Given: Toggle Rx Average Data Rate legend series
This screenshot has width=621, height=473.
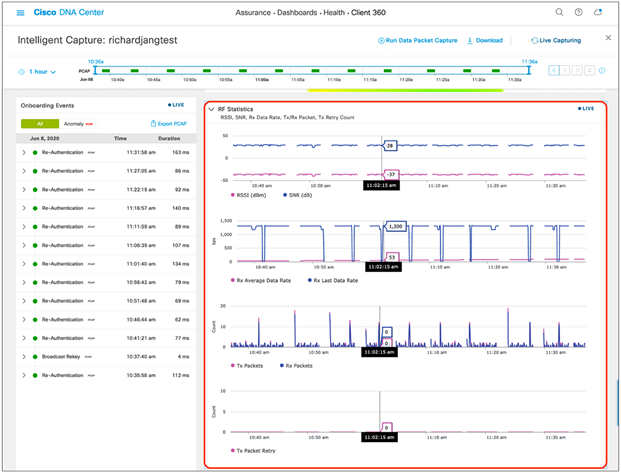Looking at the screenshot, I should 261,280.
